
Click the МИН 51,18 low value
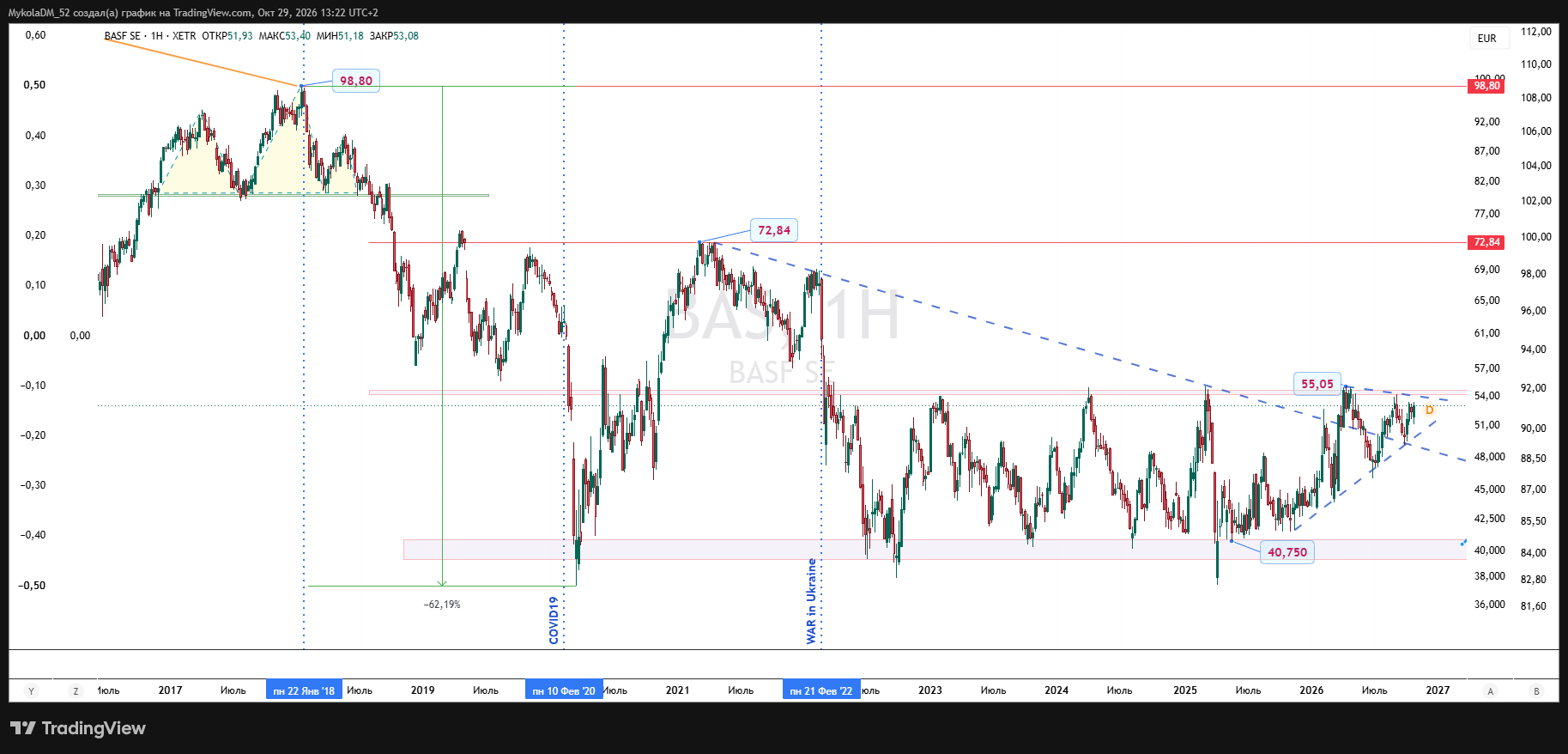pyautogui.click(x=340, y=36)
